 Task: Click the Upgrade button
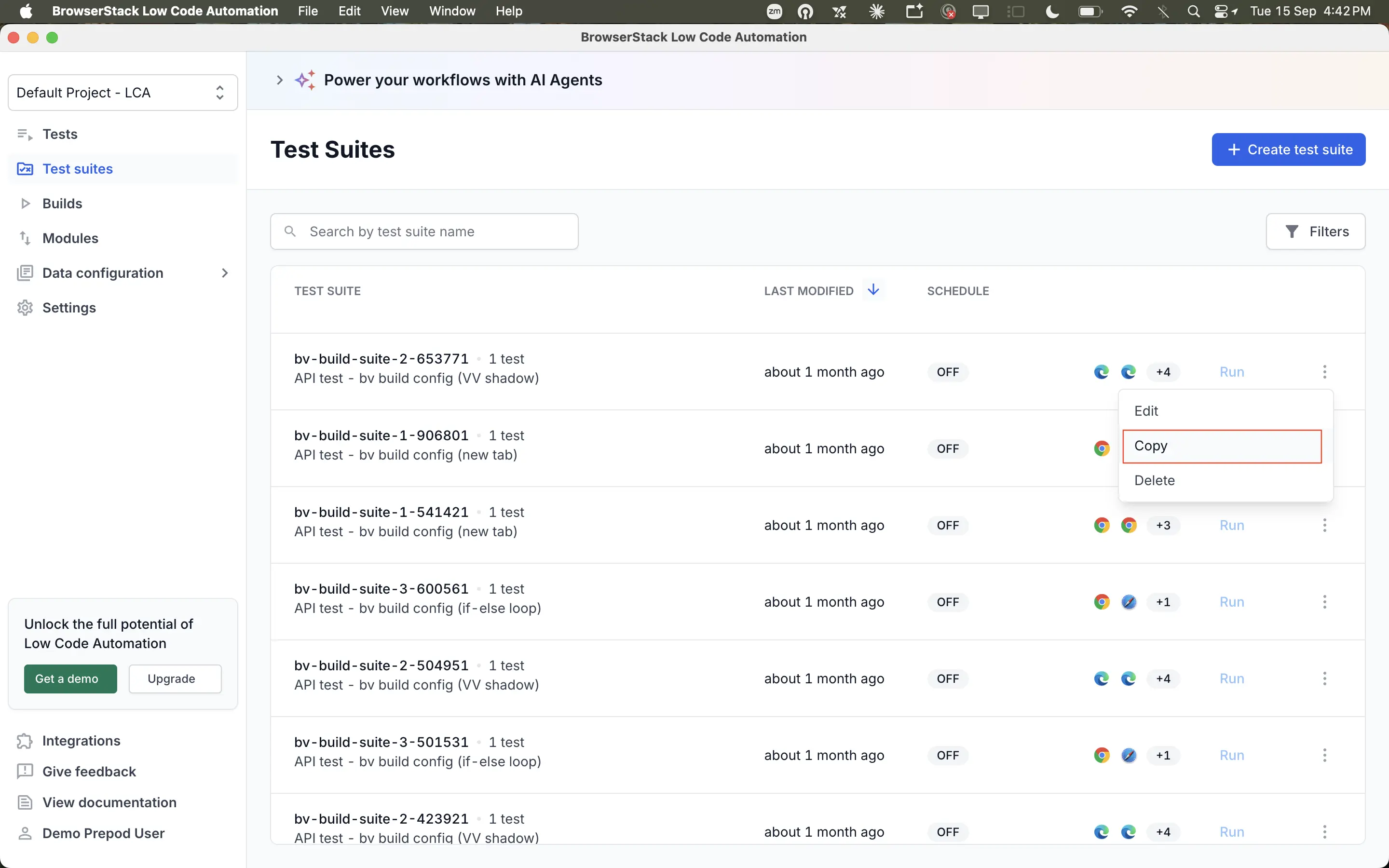(x=175, y=678)
